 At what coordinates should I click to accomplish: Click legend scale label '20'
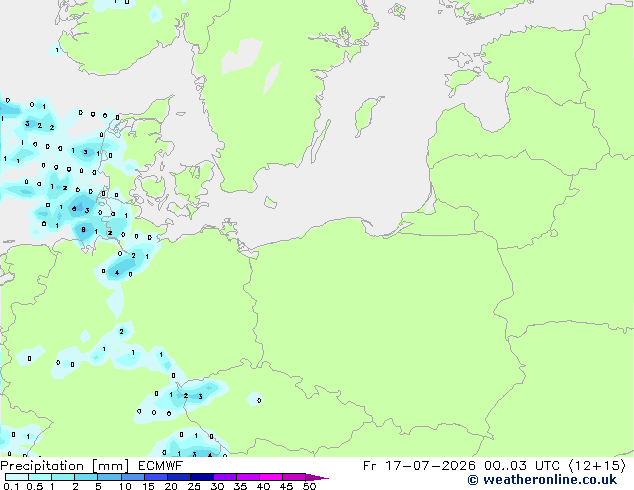[171, 486]
